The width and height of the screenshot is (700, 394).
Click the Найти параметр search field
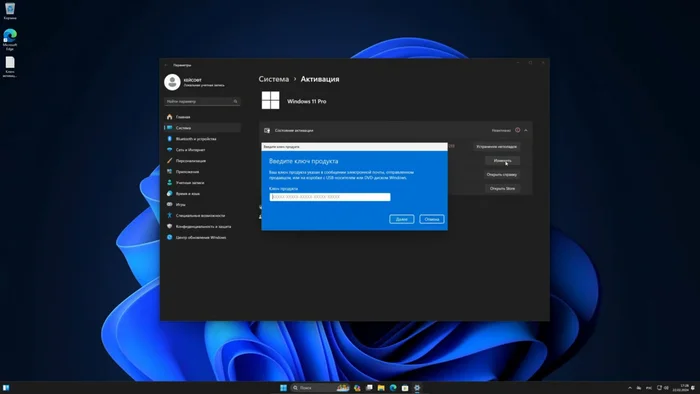(x=202, y=101)
